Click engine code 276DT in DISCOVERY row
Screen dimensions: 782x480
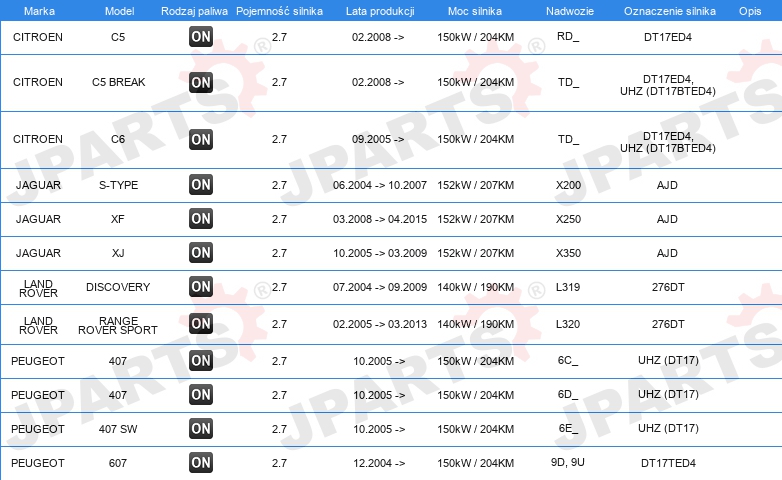[x=668, y=287]
